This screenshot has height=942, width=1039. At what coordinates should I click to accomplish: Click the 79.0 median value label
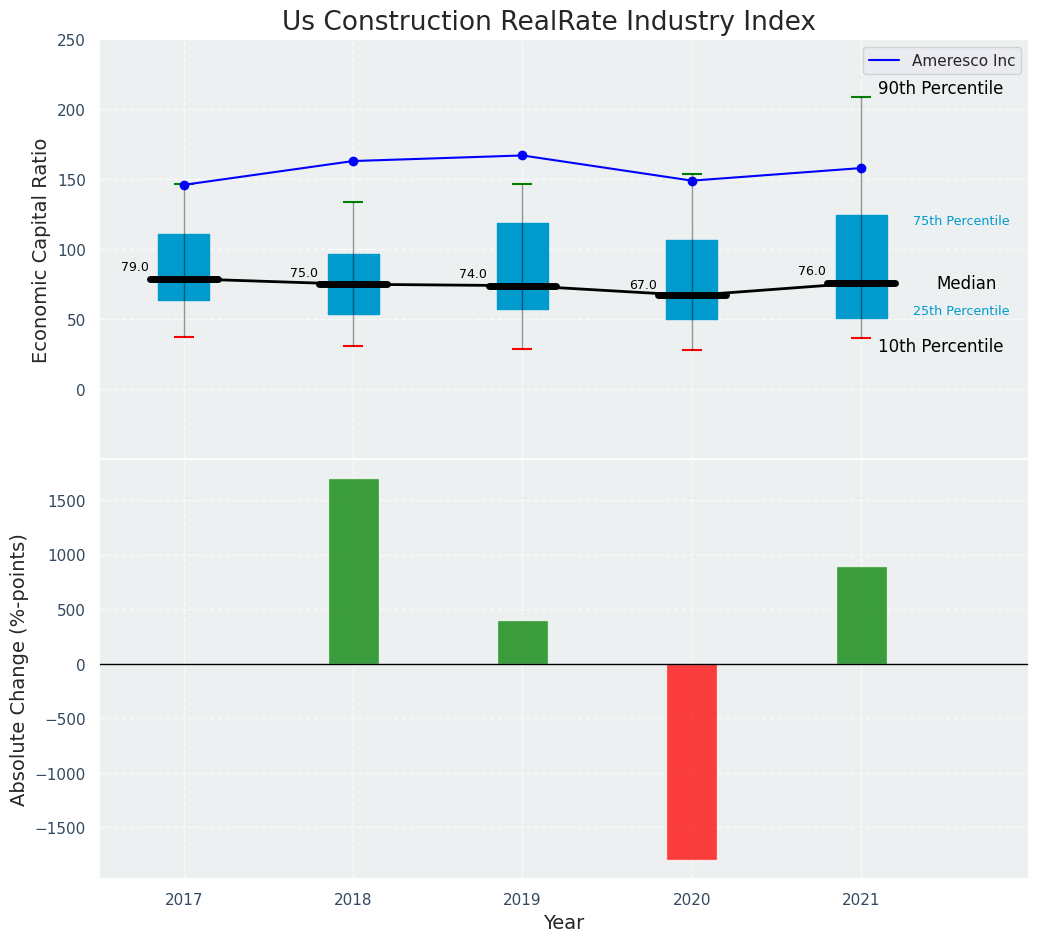tap(135, 267)
